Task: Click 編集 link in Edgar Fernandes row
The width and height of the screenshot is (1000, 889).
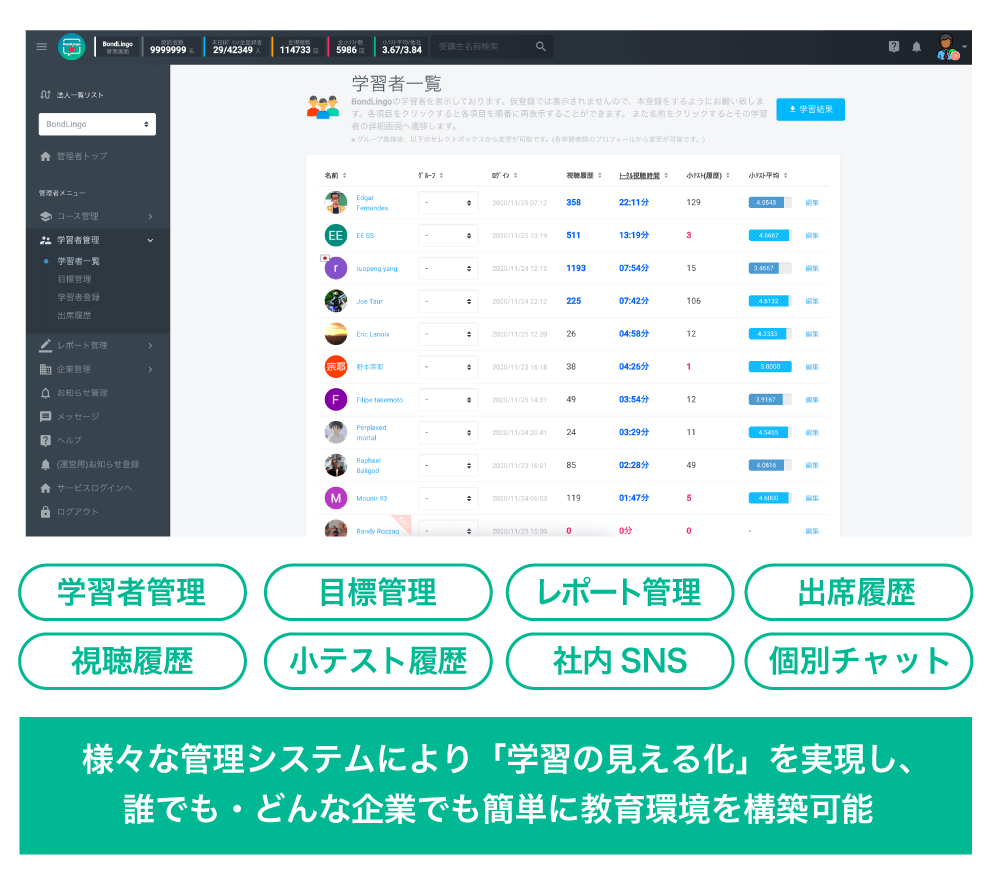Action: (811, 203)
